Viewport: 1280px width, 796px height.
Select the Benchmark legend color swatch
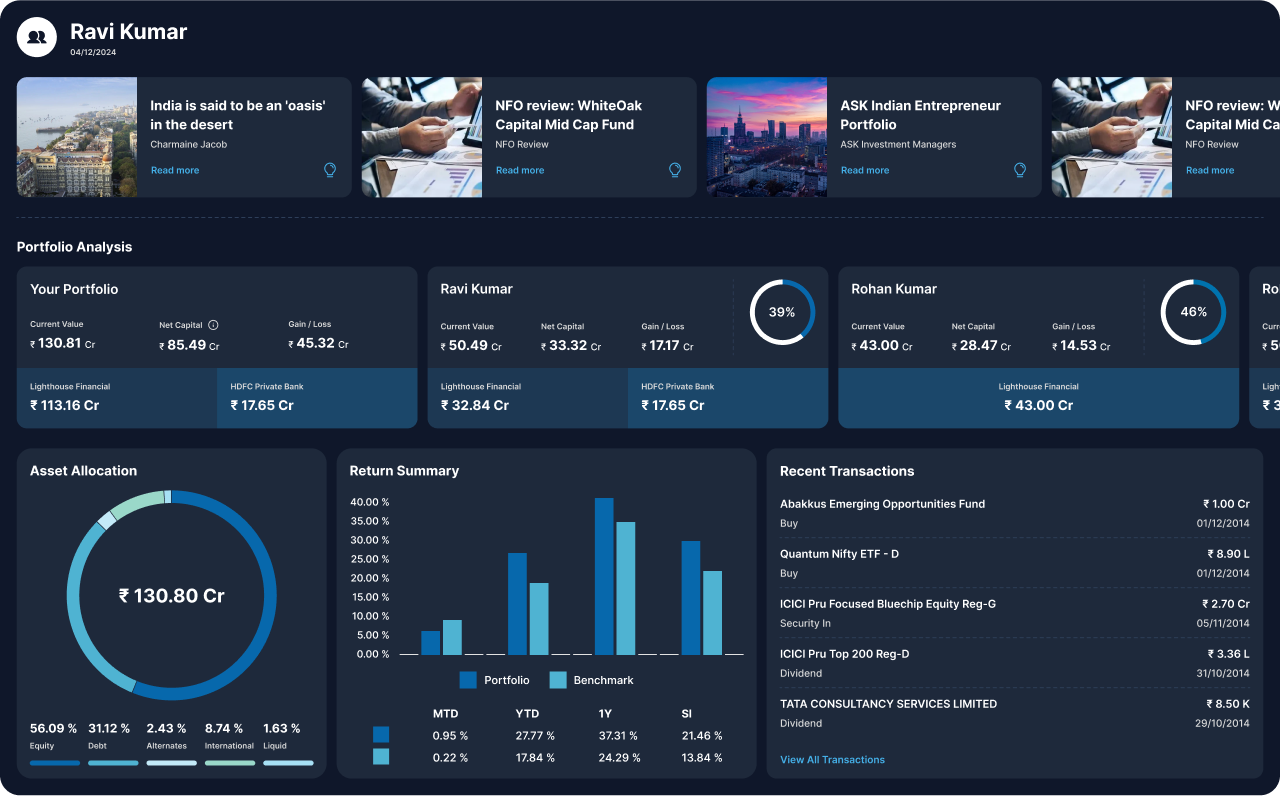pos(558,680)
